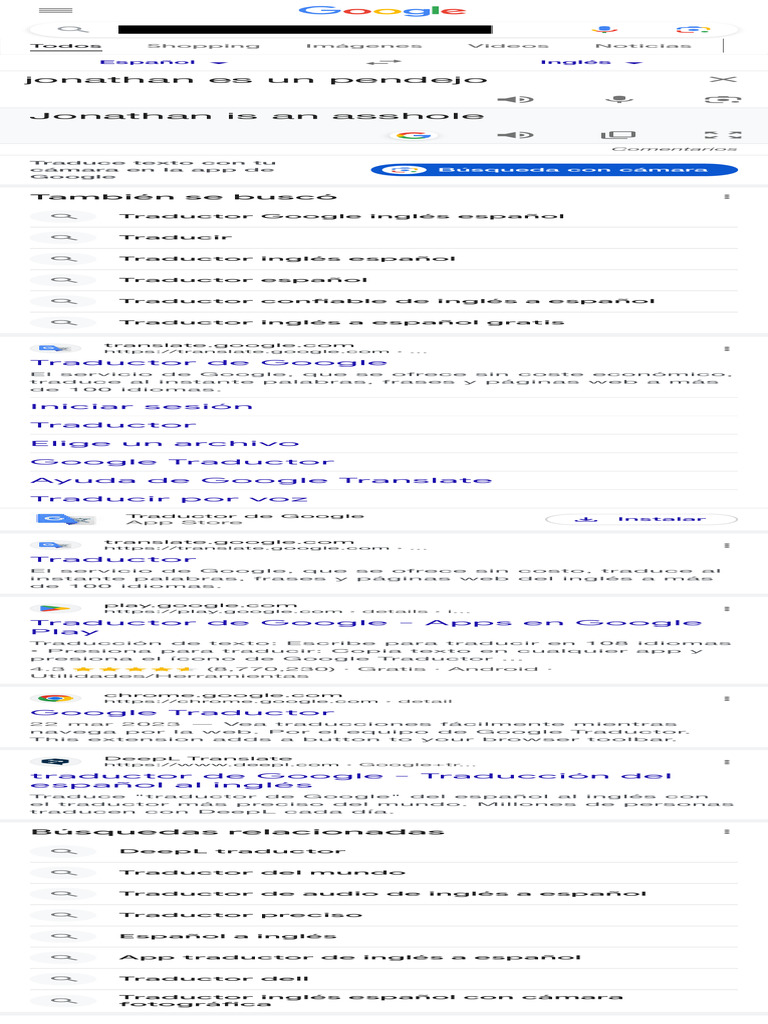Open the Inglés target language dropdown
768x1024 pixels.
[x=592, y=62]
